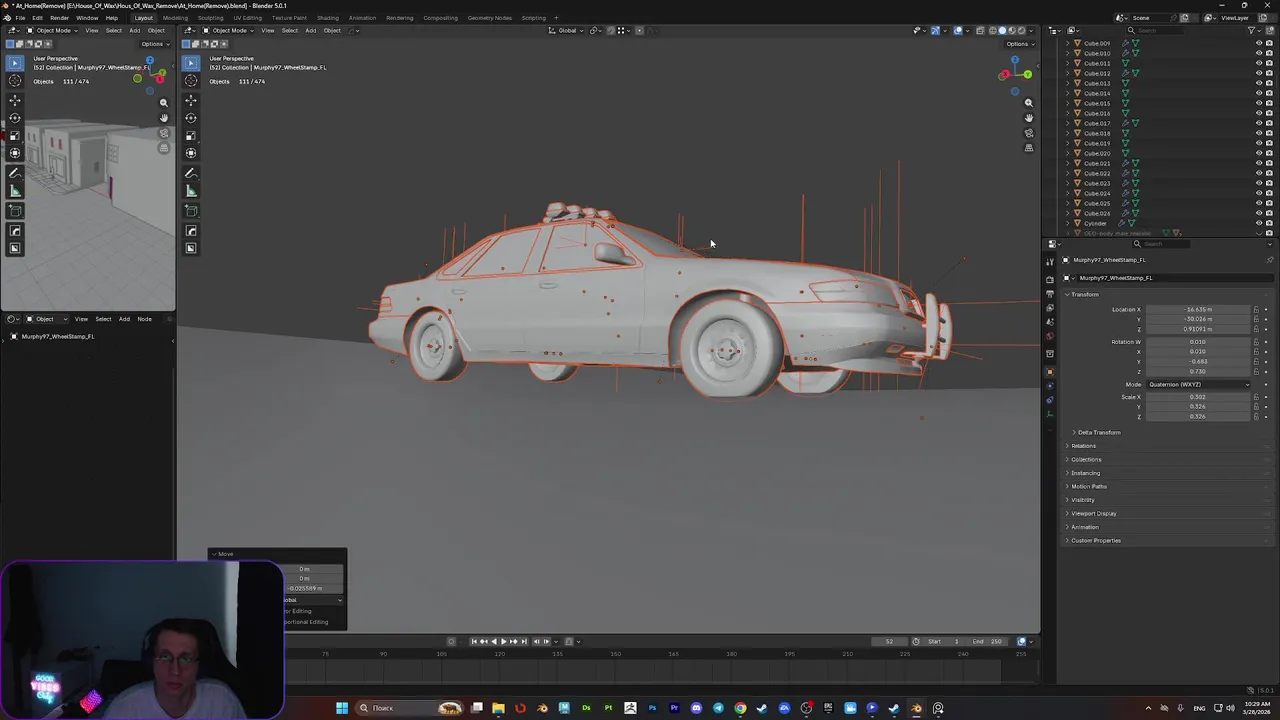
Task: Click zoom magnifier icon in small left viewport
Action: pos(163,102)
